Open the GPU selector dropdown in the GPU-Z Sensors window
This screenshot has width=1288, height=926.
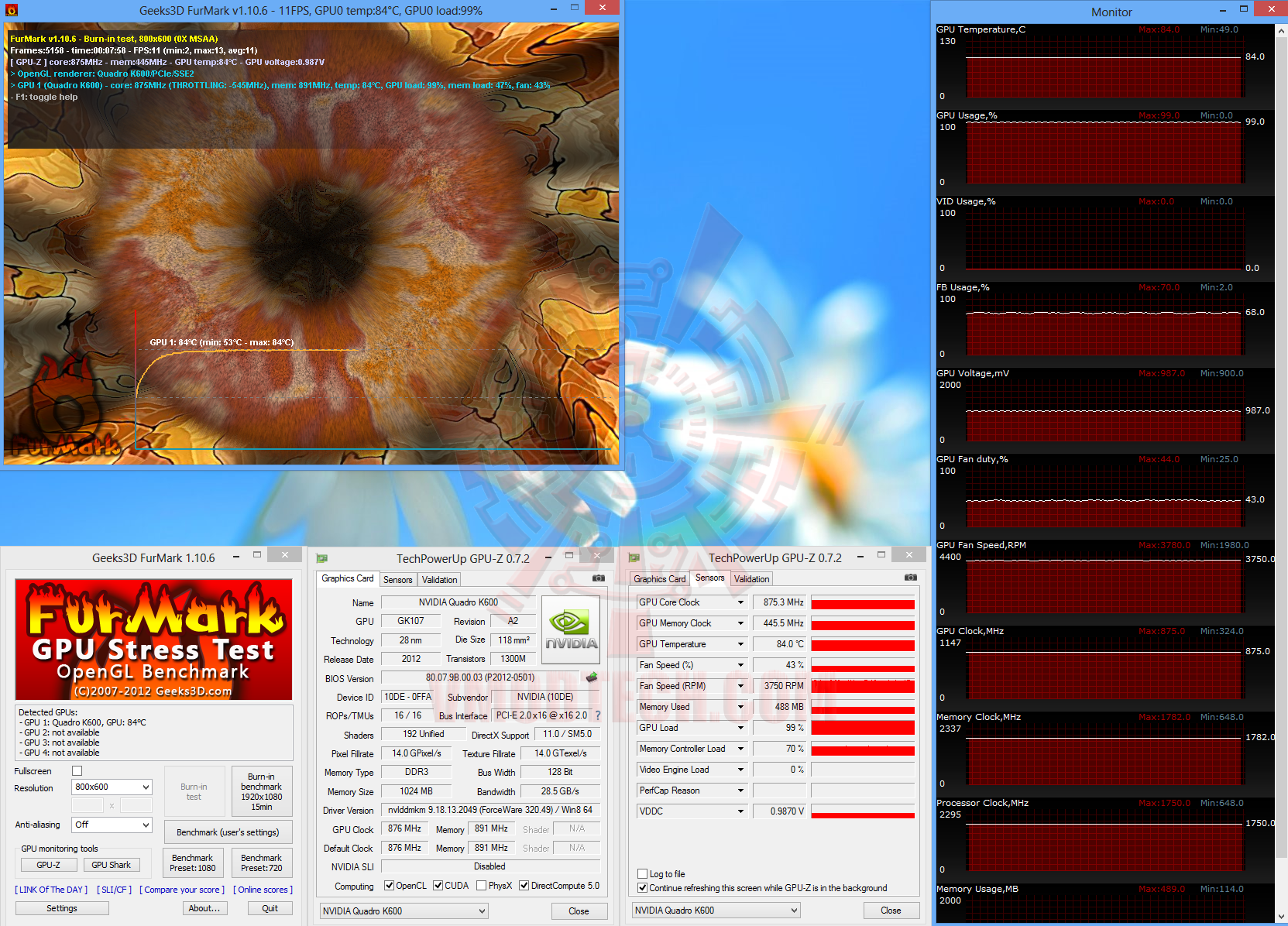click(716, 911)
